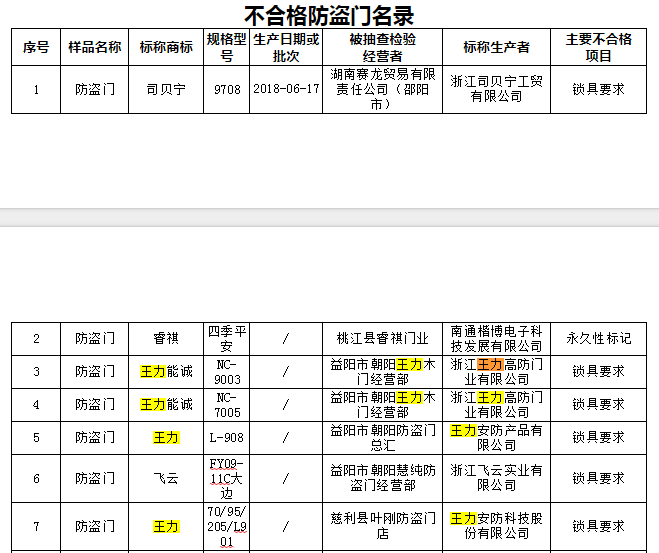
Task: Select the 规格型号 column header
Action: (x=227, y=47)
